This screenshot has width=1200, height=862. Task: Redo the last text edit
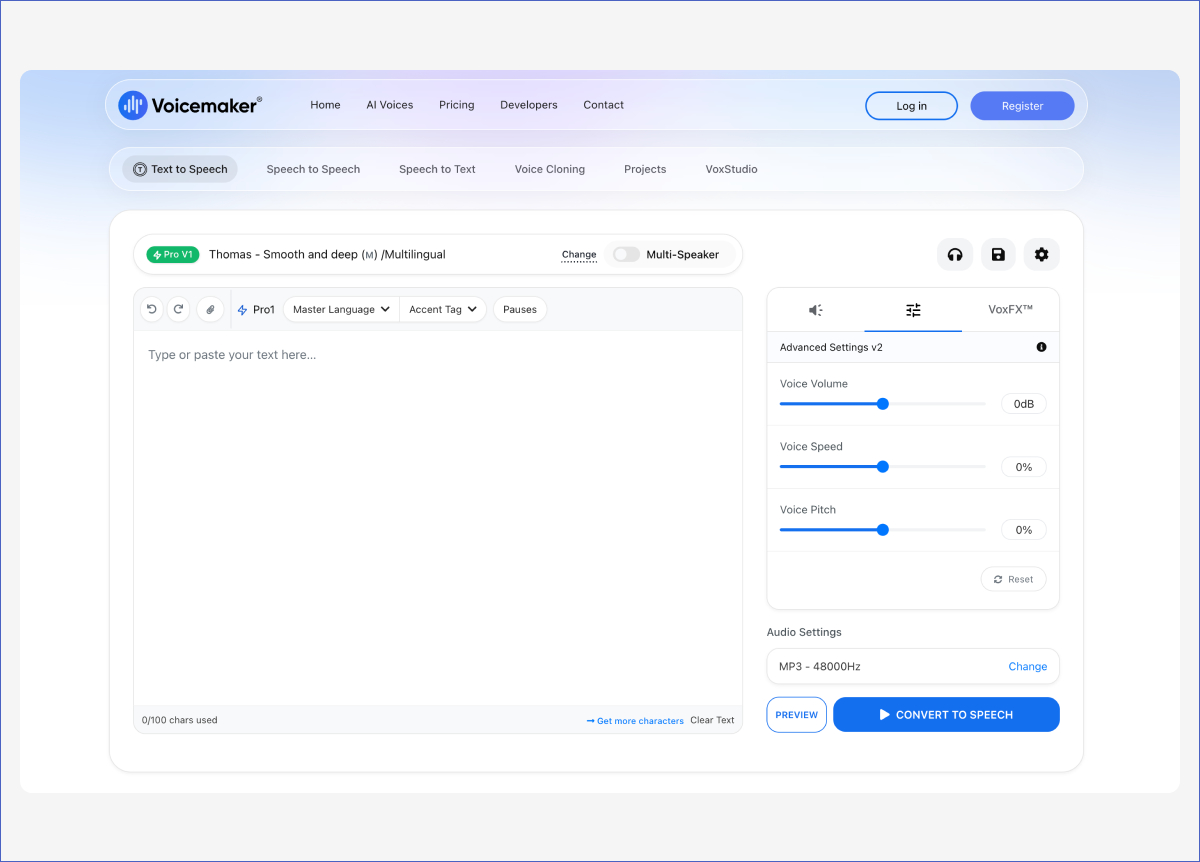178,310
